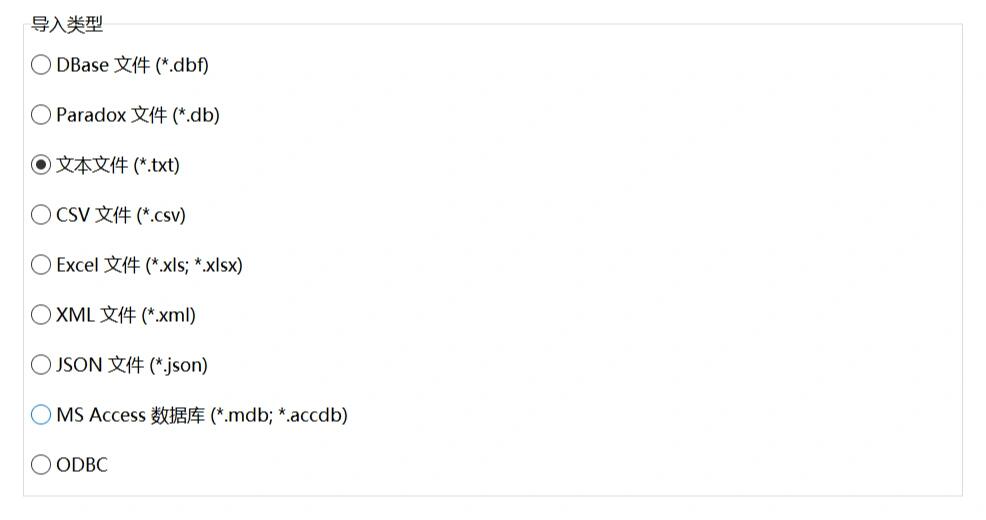
Task: Click the "MS Access 数据库" label text
Action: pyautogui.click(x=130, y=415)
